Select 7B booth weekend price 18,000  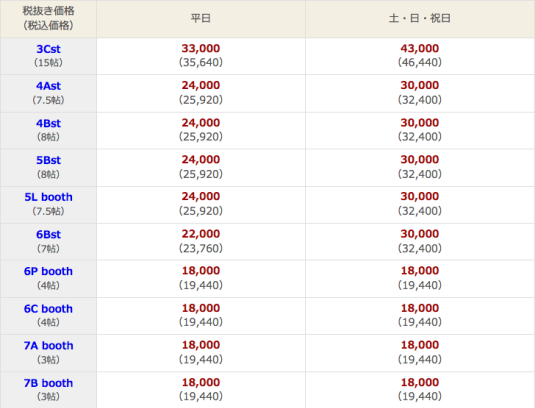(x=420, y=383)
